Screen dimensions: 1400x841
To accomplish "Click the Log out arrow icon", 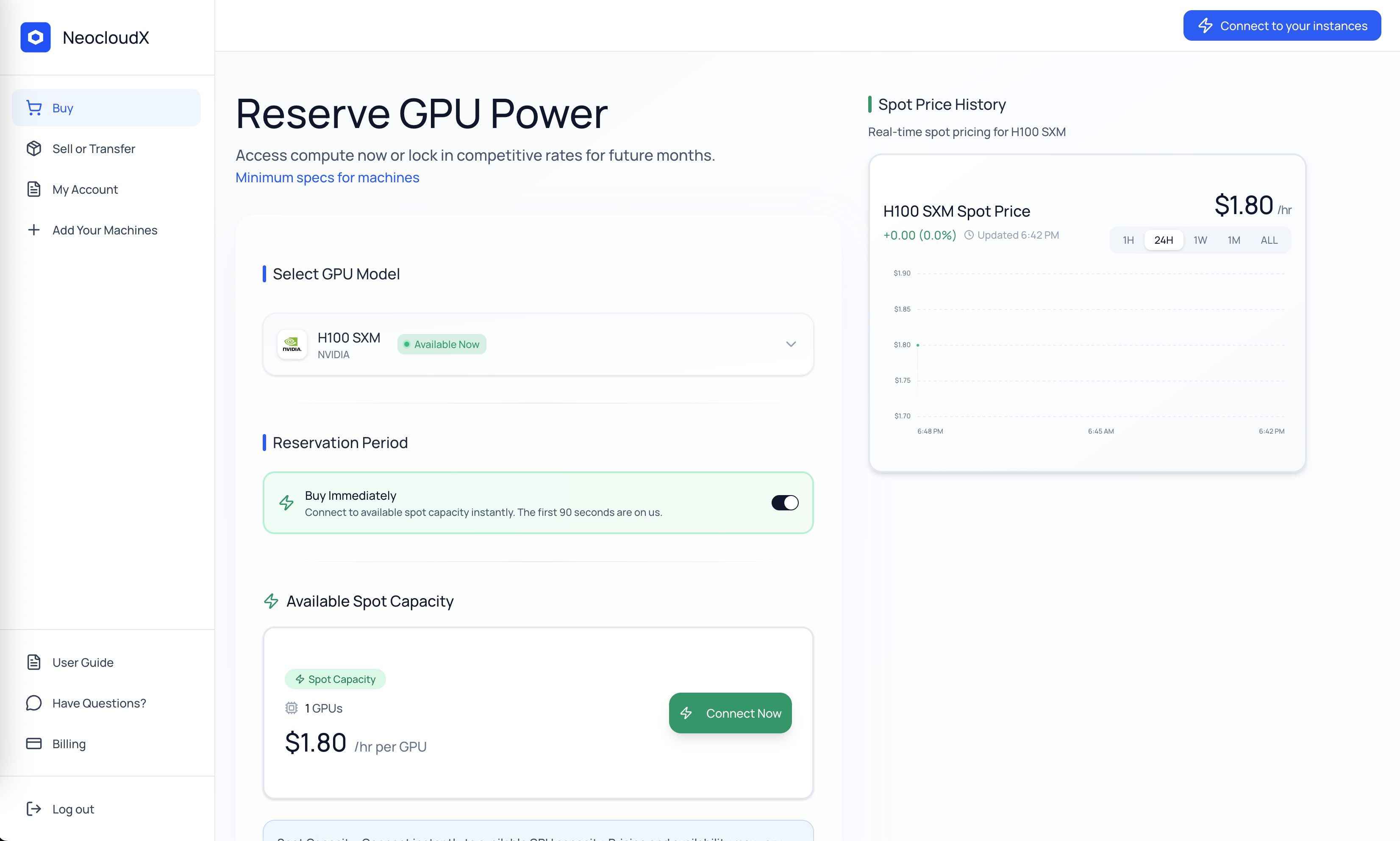I will click(34, 809).
